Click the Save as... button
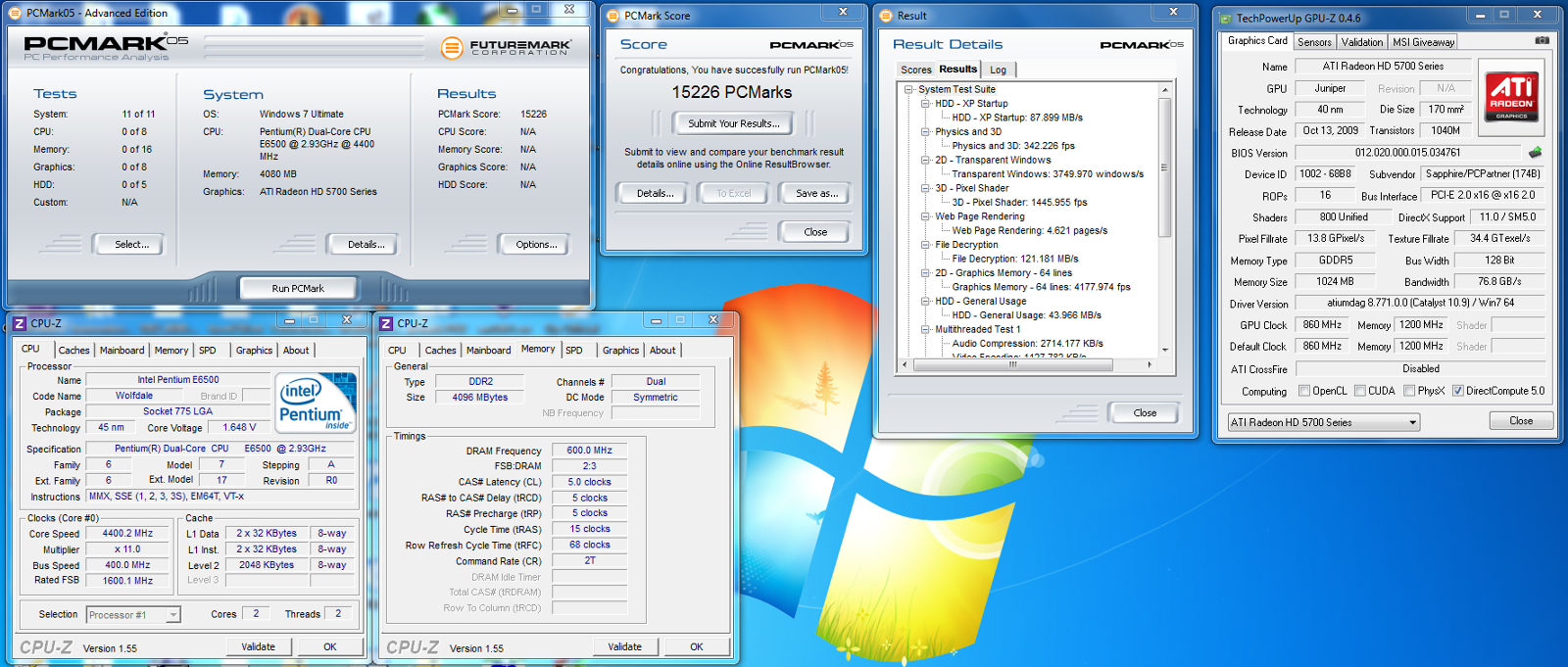 816,193
